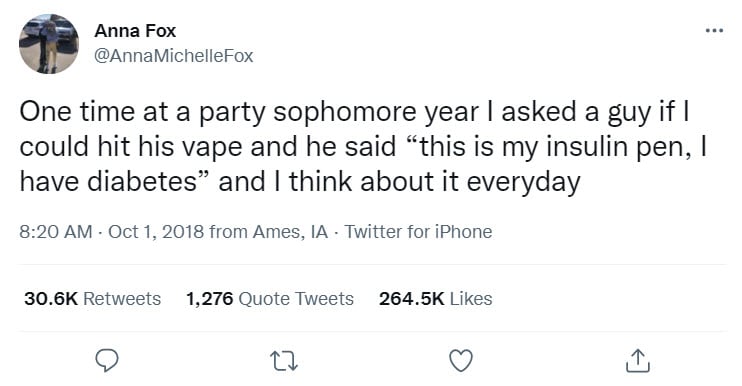Click the Anna Fox display name
Image resolution: width=742 pixels, height=386 pixels.
135,31
